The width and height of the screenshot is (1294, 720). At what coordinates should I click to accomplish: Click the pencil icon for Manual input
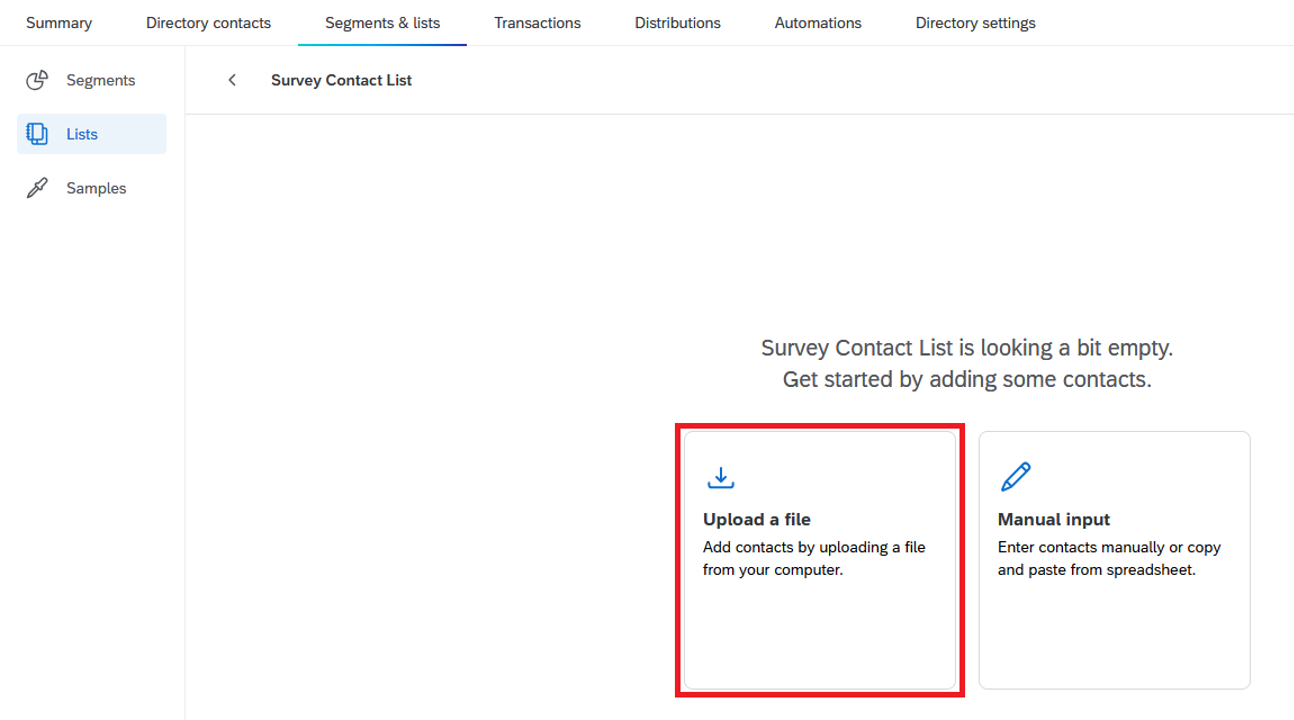click(1015, 478)
